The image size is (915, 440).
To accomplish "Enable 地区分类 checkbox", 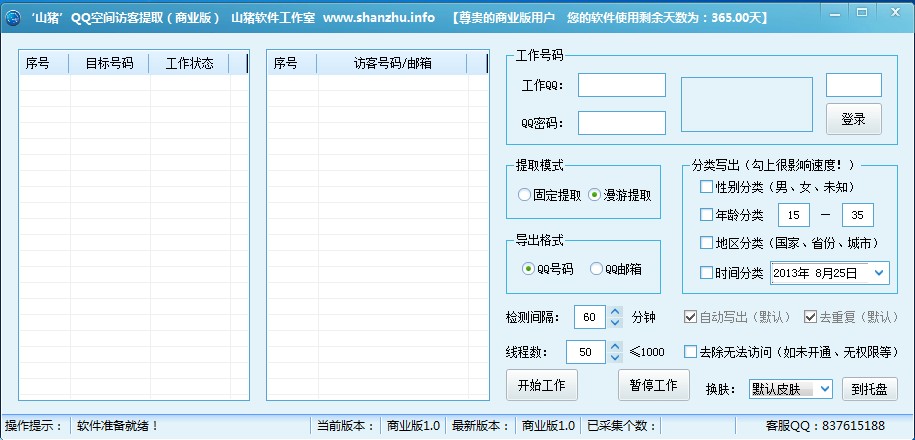I will [x=706, y=242].
